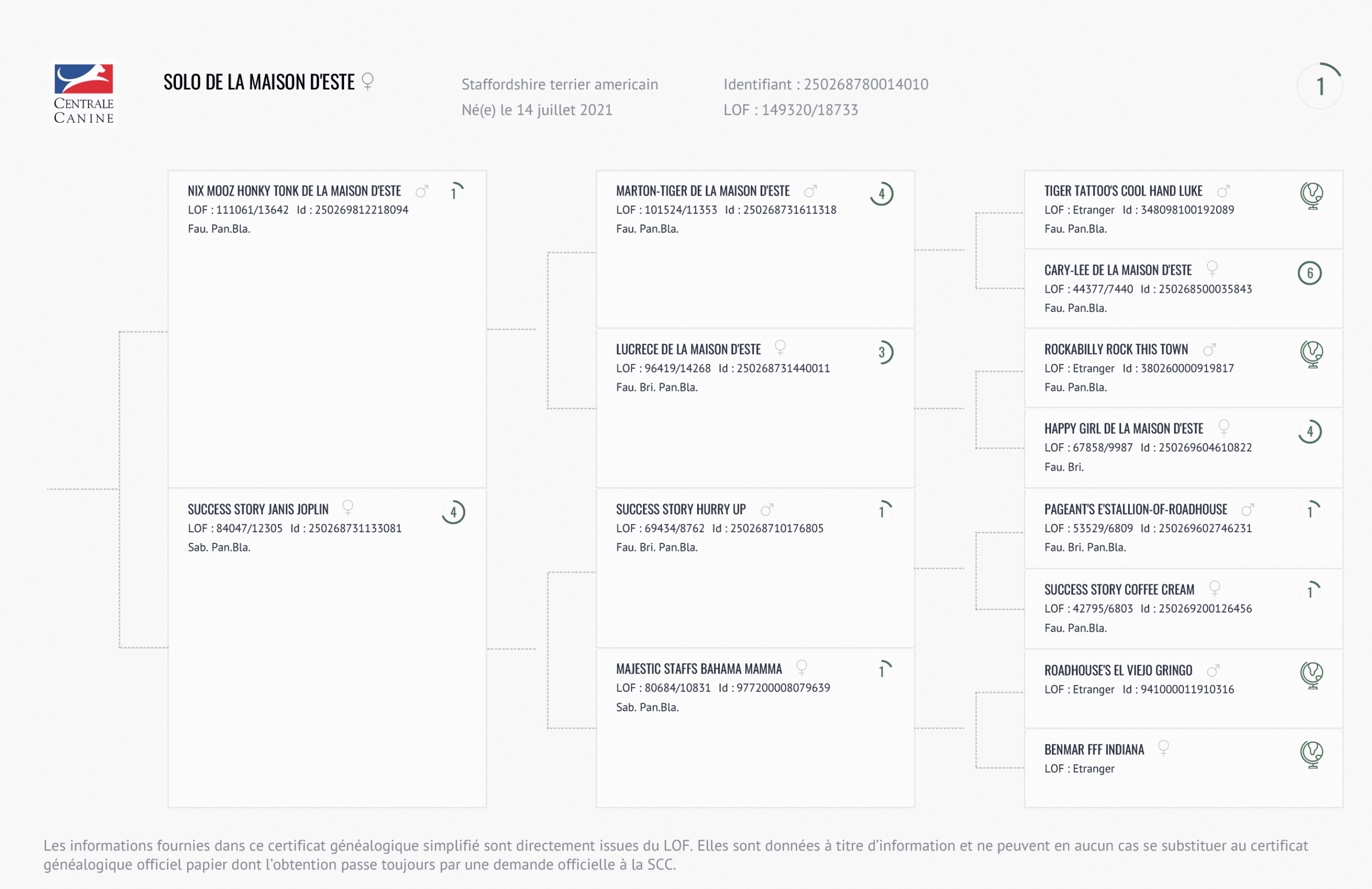The image size is (1372, 889).
Task: Click circled 3 badge on Lucrece
Action: (882, 352)
